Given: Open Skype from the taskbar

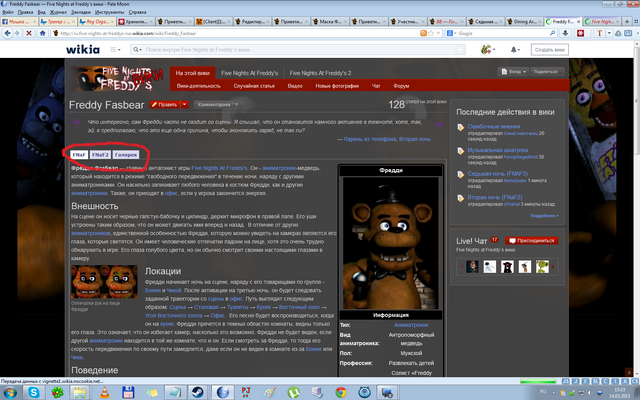Looking at the screenshot, I should pyautogui.click(x=33, y=393).
